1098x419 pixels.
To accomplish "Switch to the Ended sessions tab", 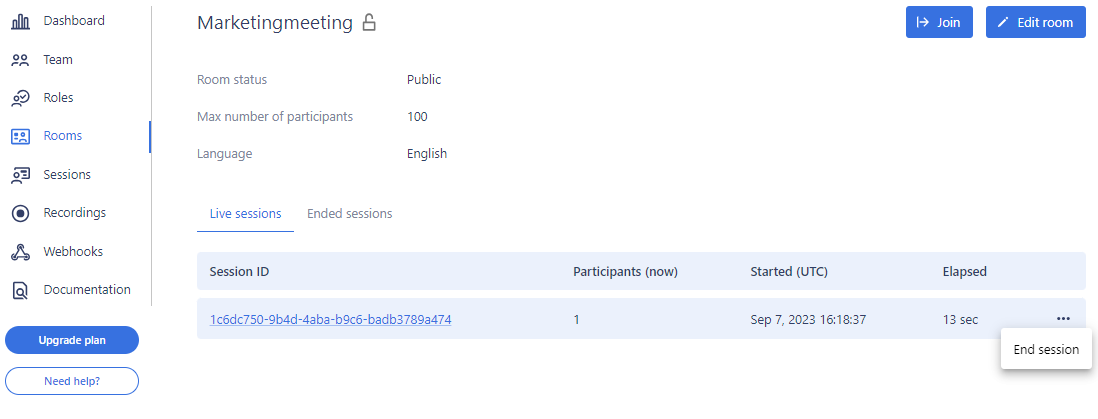I will [x=349, y=214].
